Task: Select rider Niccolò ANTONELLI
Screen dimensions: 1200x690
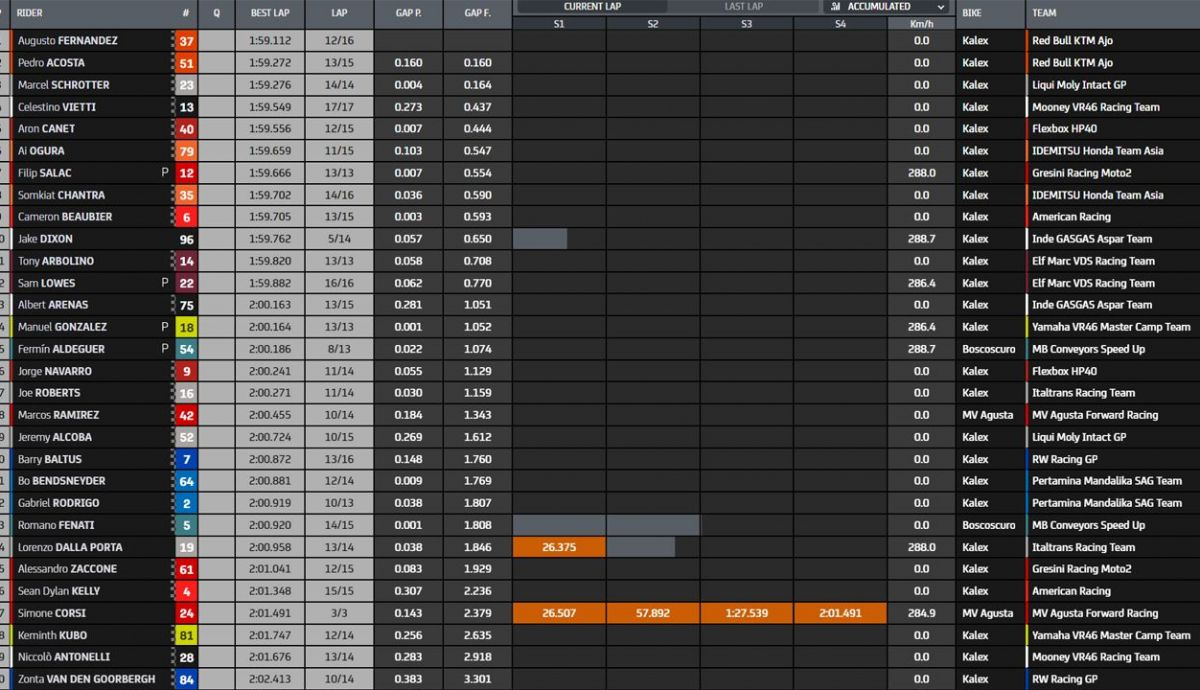Action: 64,657
